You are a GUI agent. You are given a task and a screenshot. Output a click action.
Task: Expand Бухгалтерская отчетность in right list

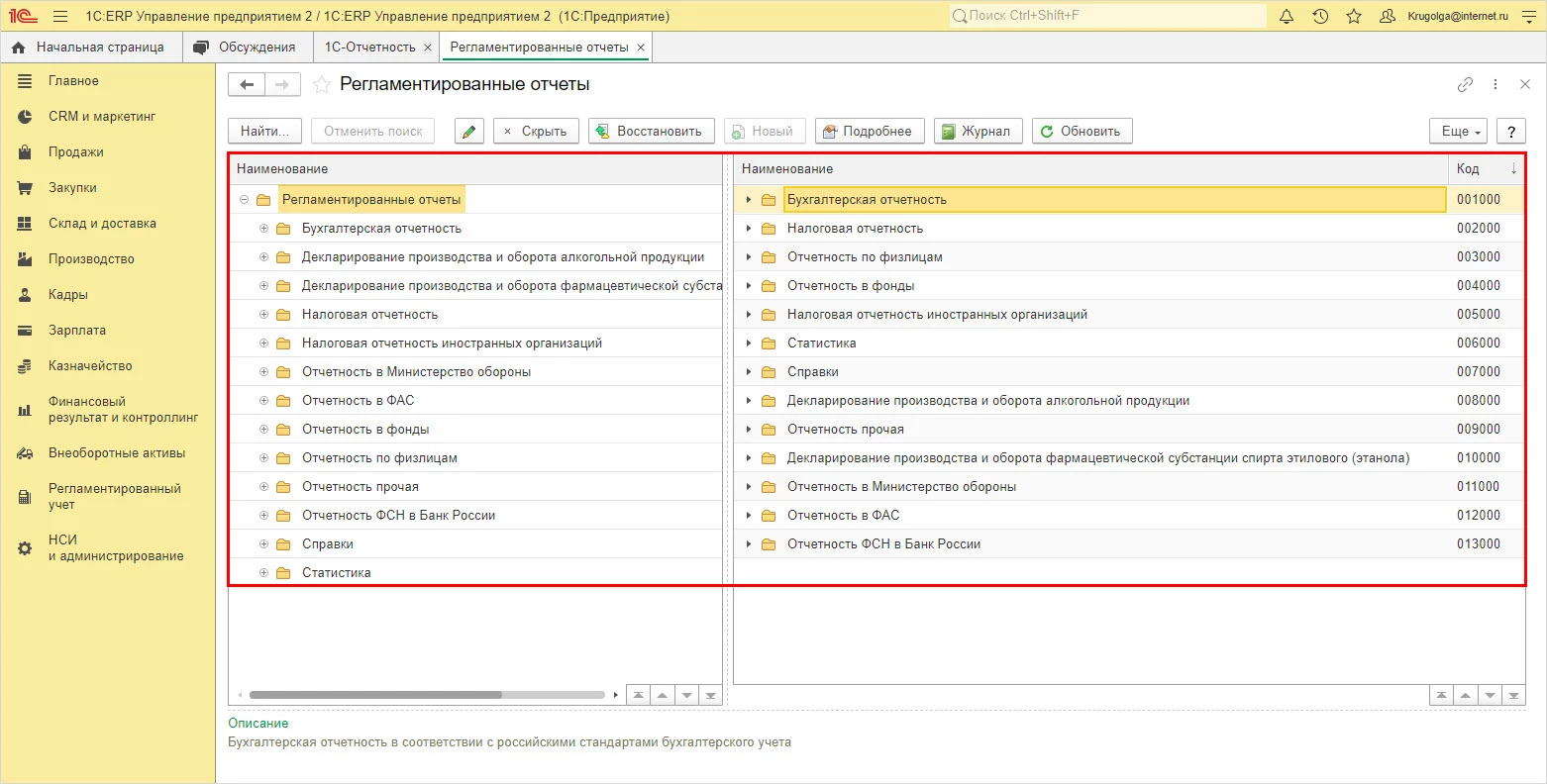coord(749,200)
